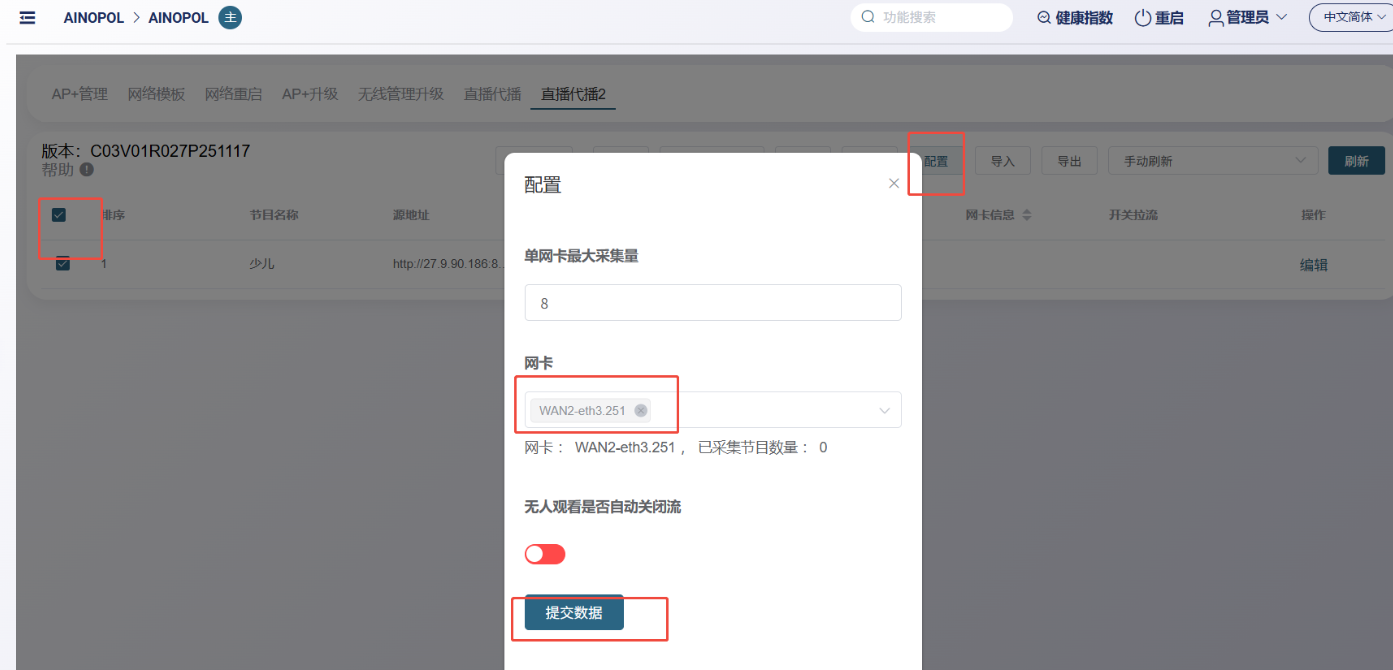The width and height of the screenshot is (1393, 670).
Task: Toggle the 无人观看是否自动关闭流 switch
Action: 545,554
